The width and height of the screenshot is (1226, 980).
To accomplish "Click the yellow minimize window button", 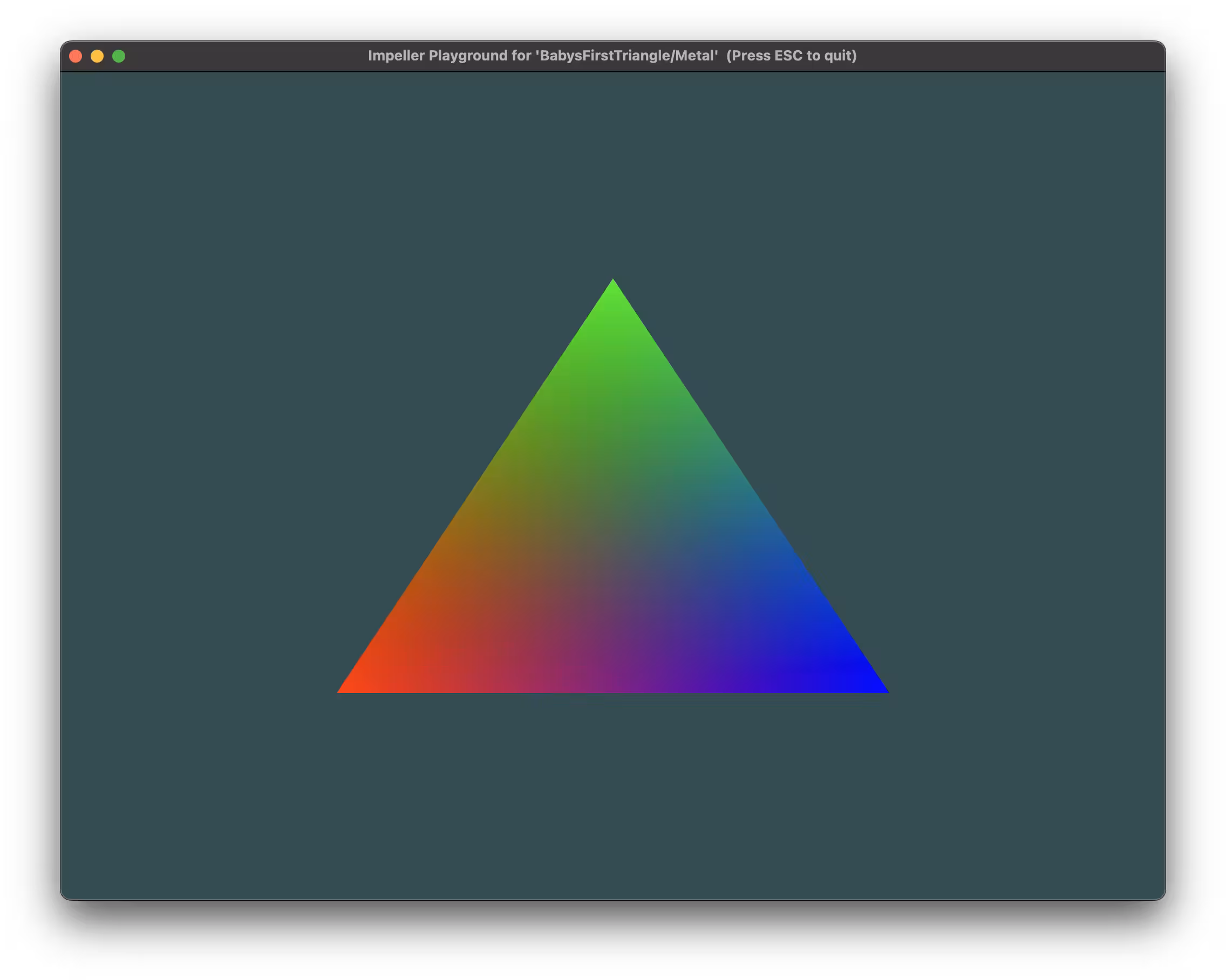I will tap(97, 56).
